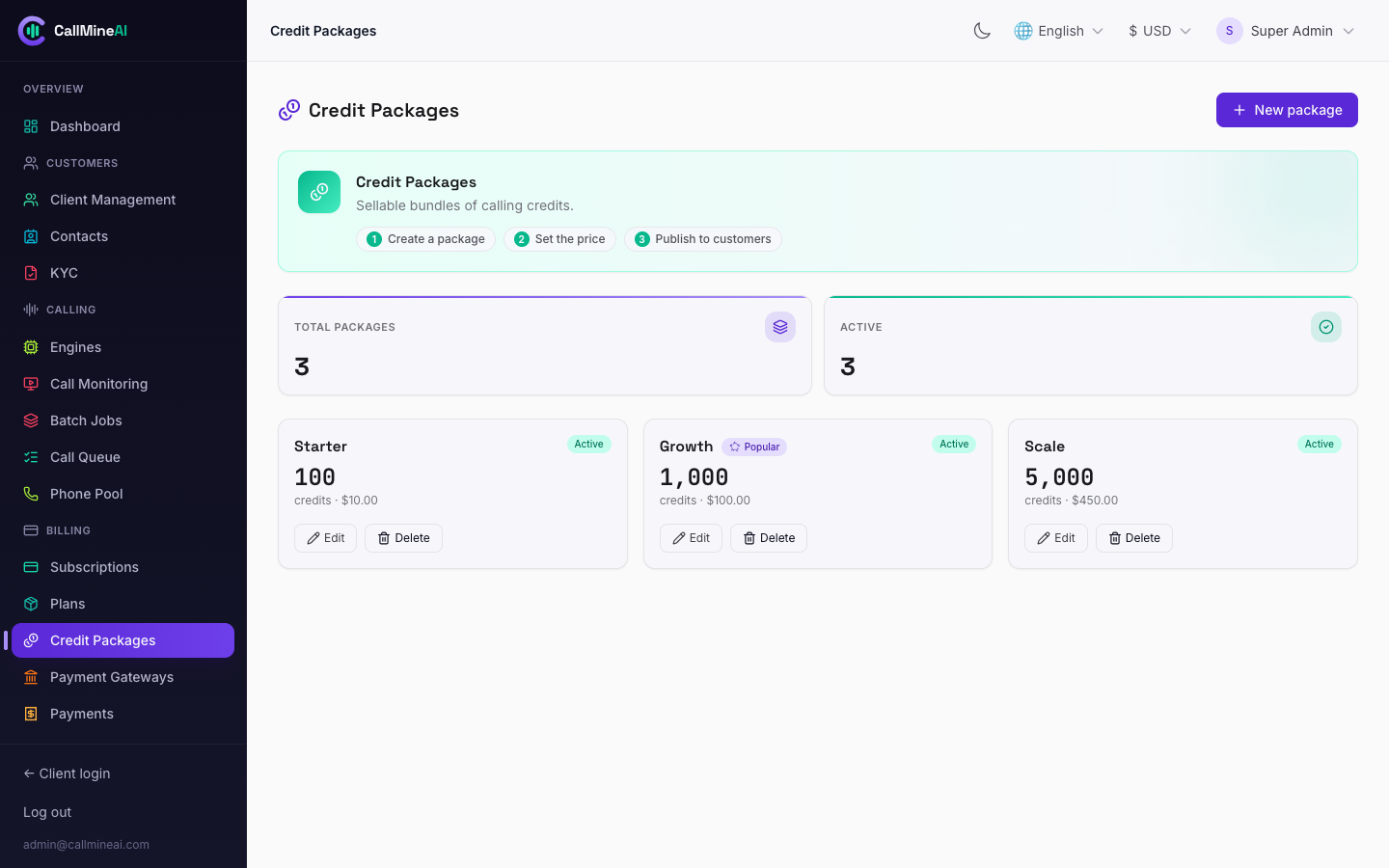Click the KYC document icon
Image resolution: width=1389 pixels, height=868 pixels.
[x=31, y=273]
